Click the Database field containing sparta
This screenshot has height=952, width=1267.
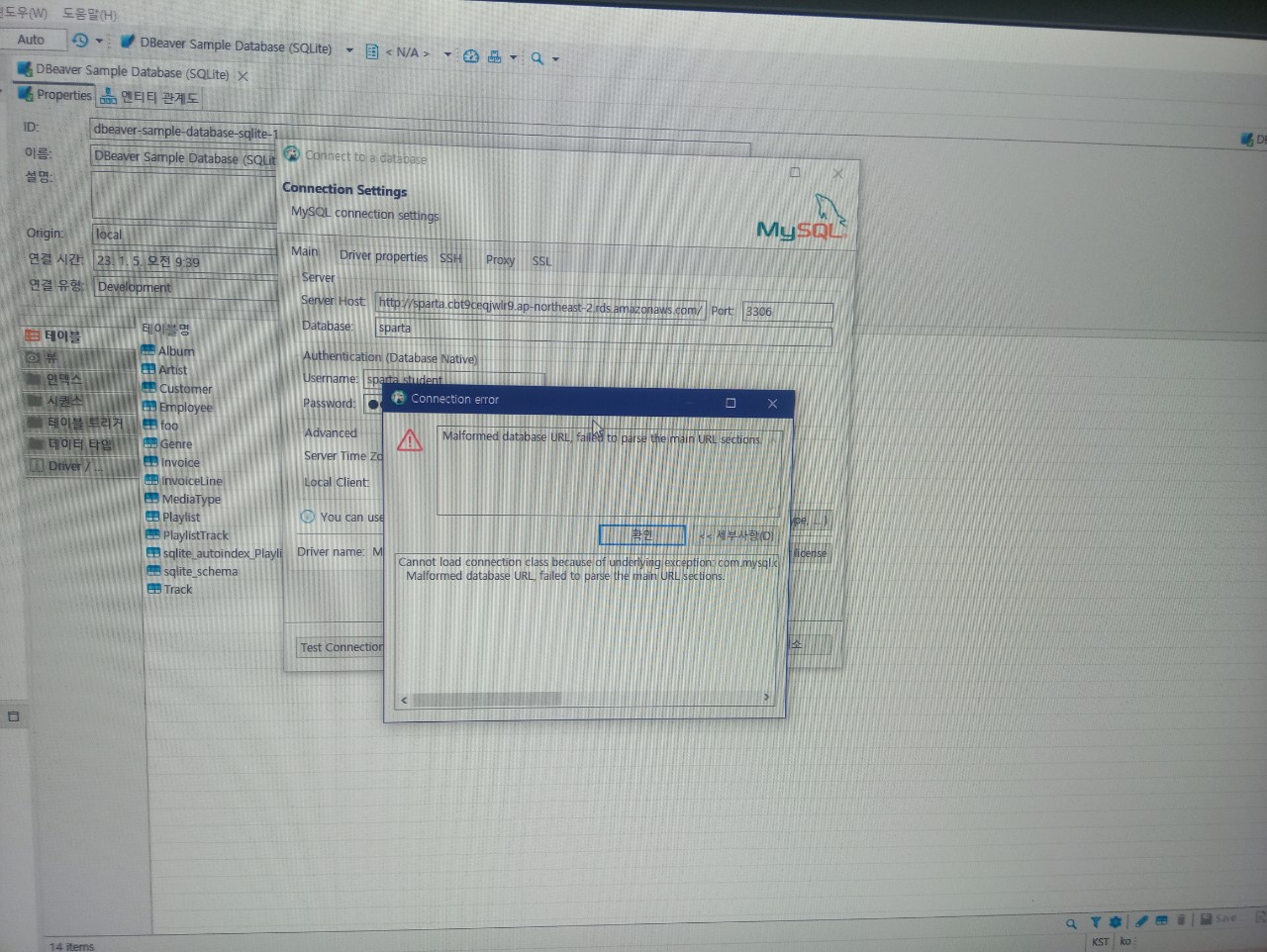[604, 331]
